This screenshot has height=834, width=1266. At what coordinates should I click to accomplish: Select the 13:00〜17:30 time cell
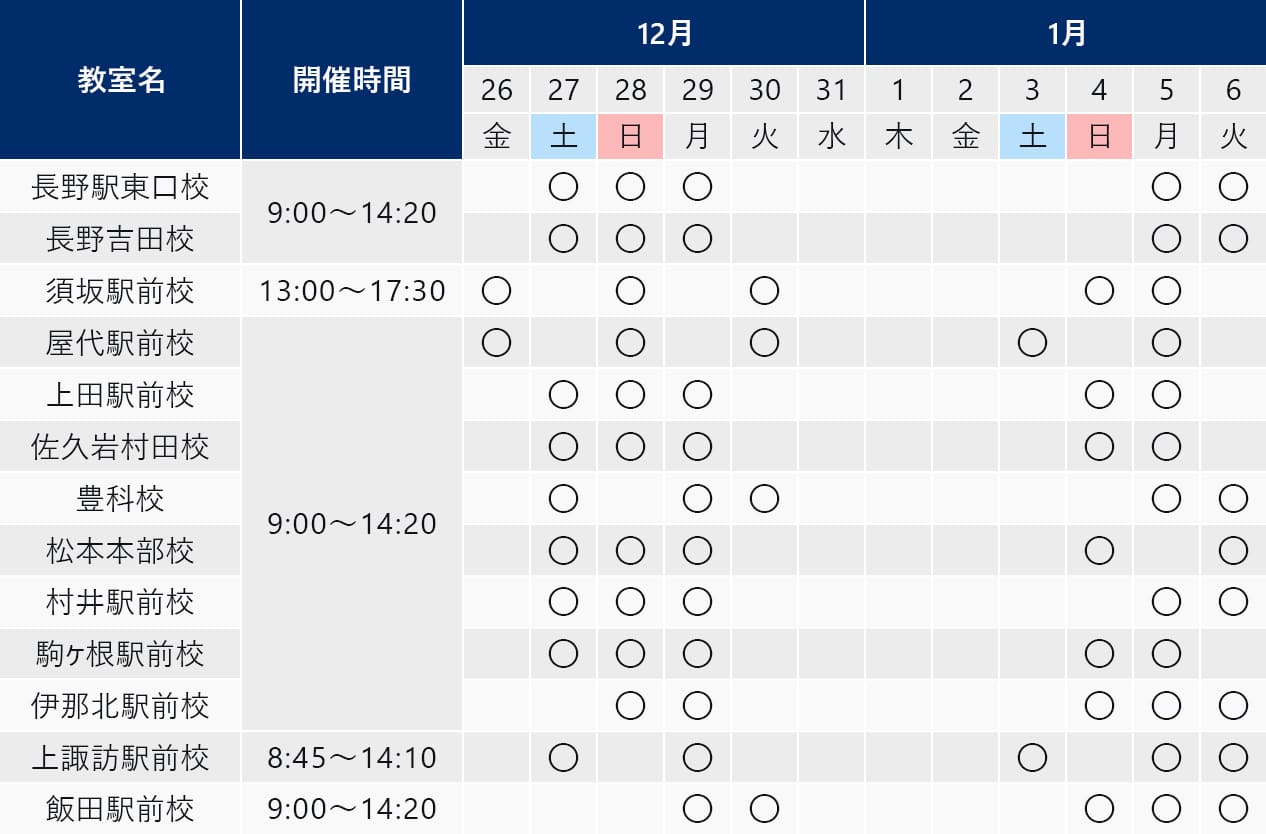coord(352,291)
